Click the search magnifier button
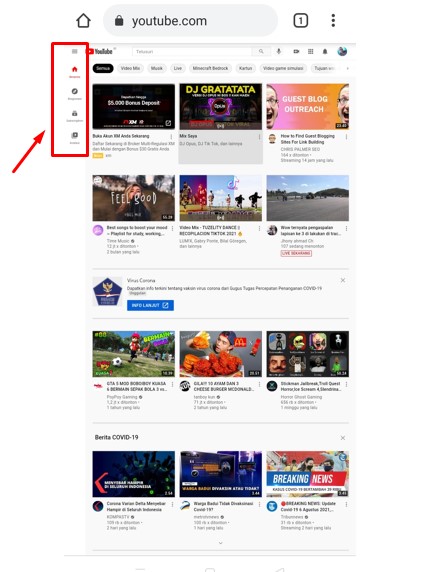Viewport: 438px width, 572px height. [261, 51]
